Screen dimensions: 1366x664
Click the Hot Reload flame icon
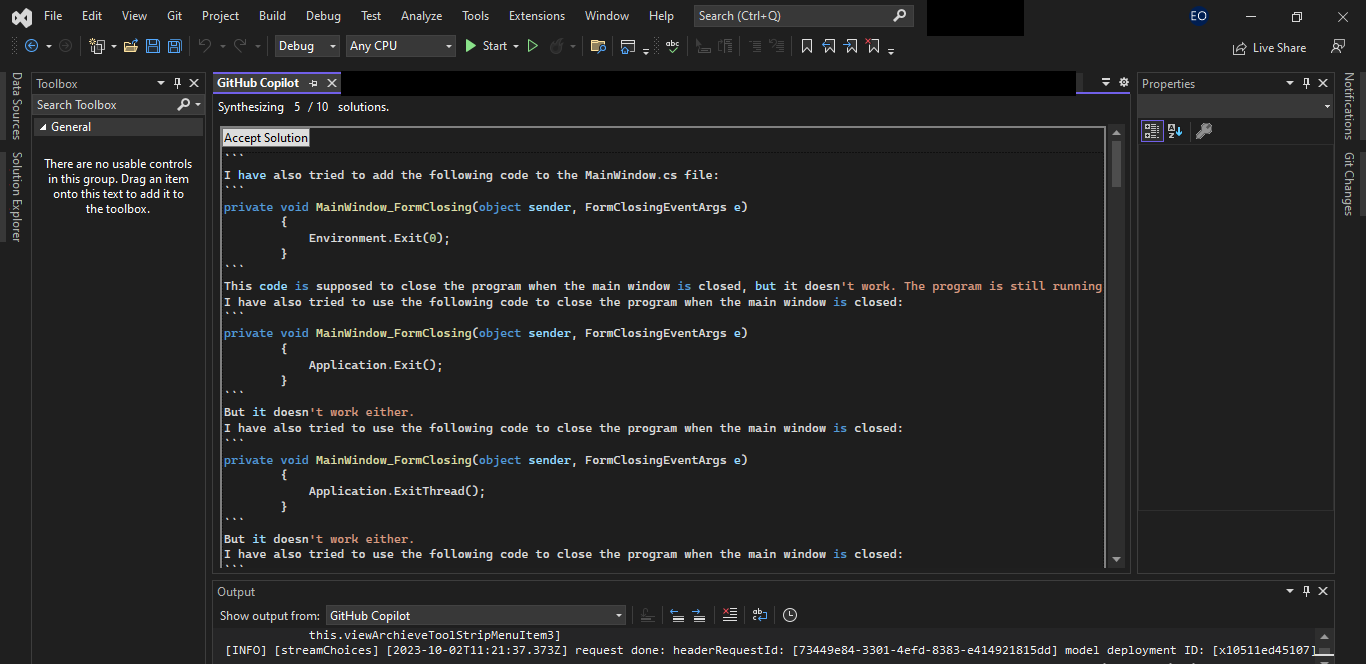556,46
